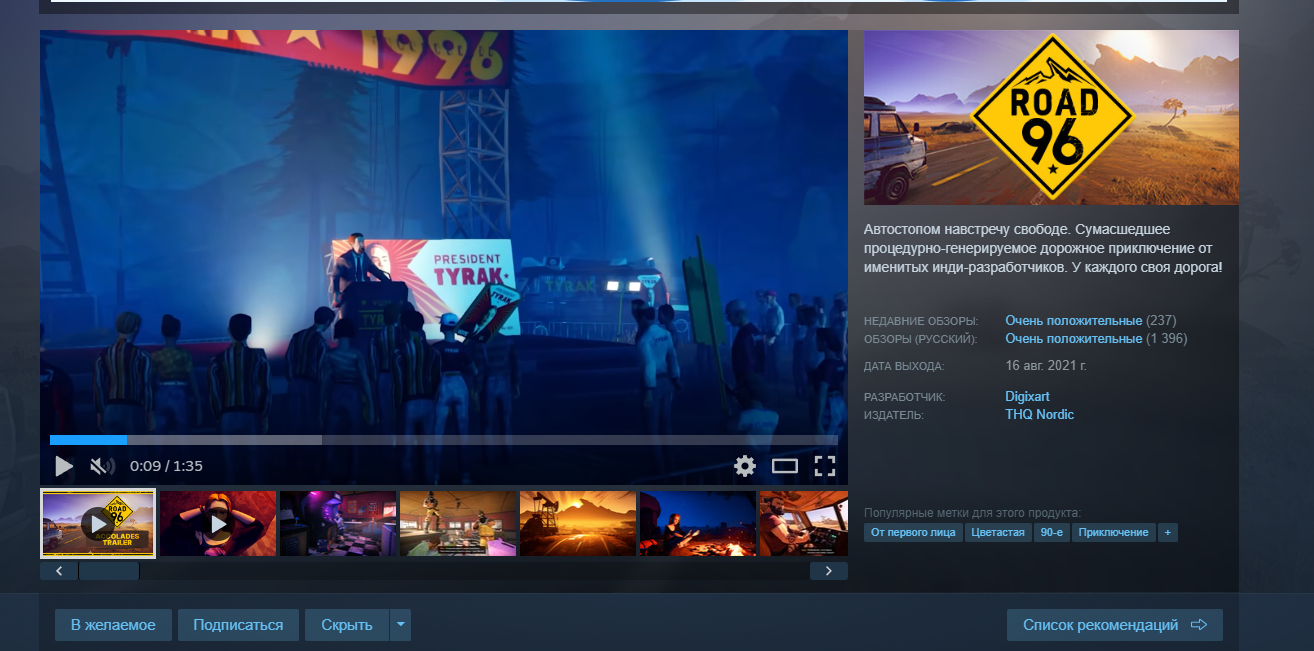This screenshot has height=651, width=1314.
Task: Open the diner robot screenshot thumbnail
Action: (458, 523)
